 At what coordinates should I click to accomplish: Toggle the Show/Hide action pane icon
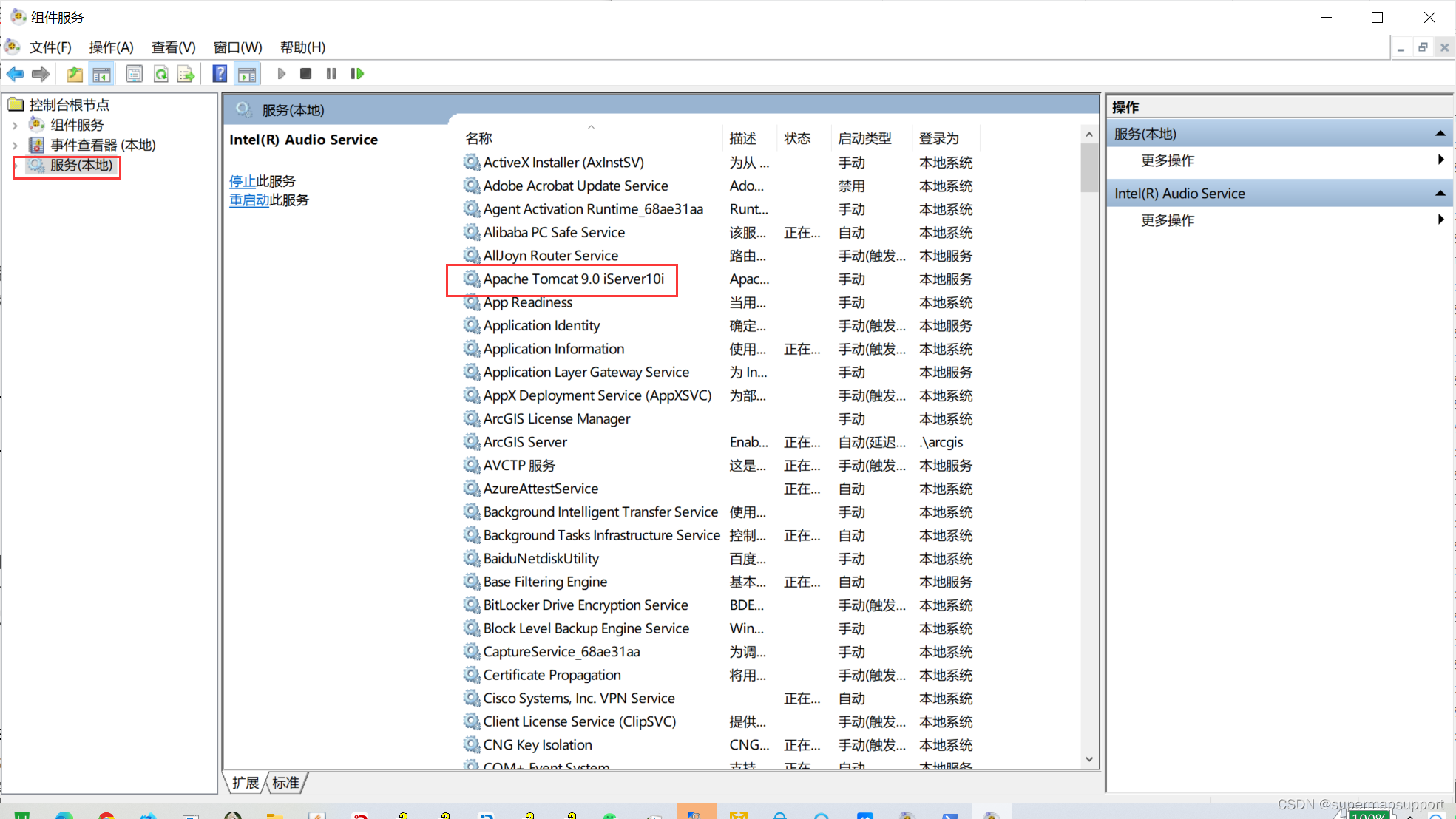tap(246, 74)
